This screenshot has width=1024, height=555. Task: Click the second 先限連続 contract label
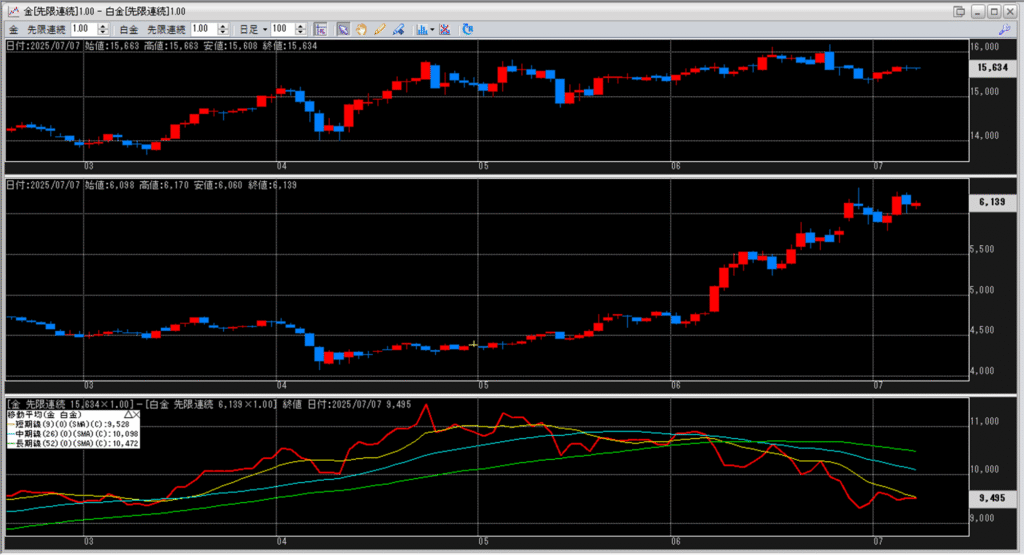(166, 30)
